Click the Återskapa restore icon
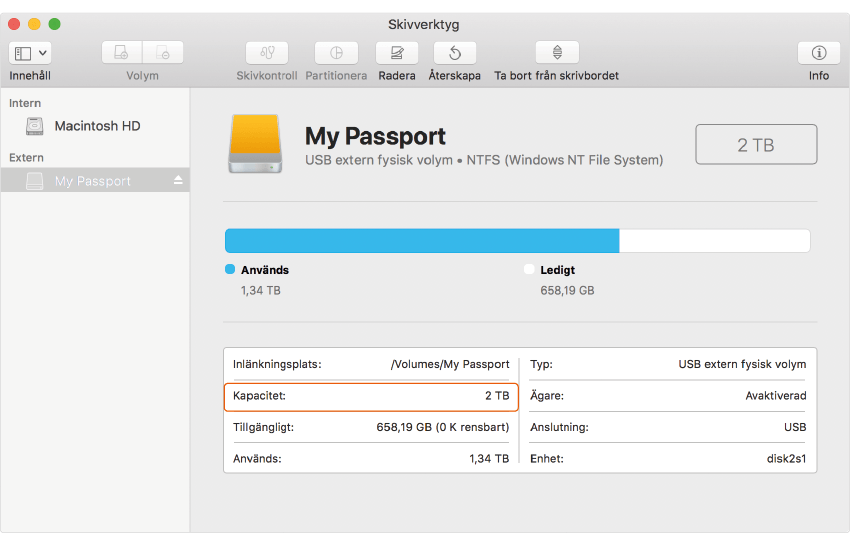The height and width of the screenshot is (545, 850). pyautogui.click(x=454, y=53)
